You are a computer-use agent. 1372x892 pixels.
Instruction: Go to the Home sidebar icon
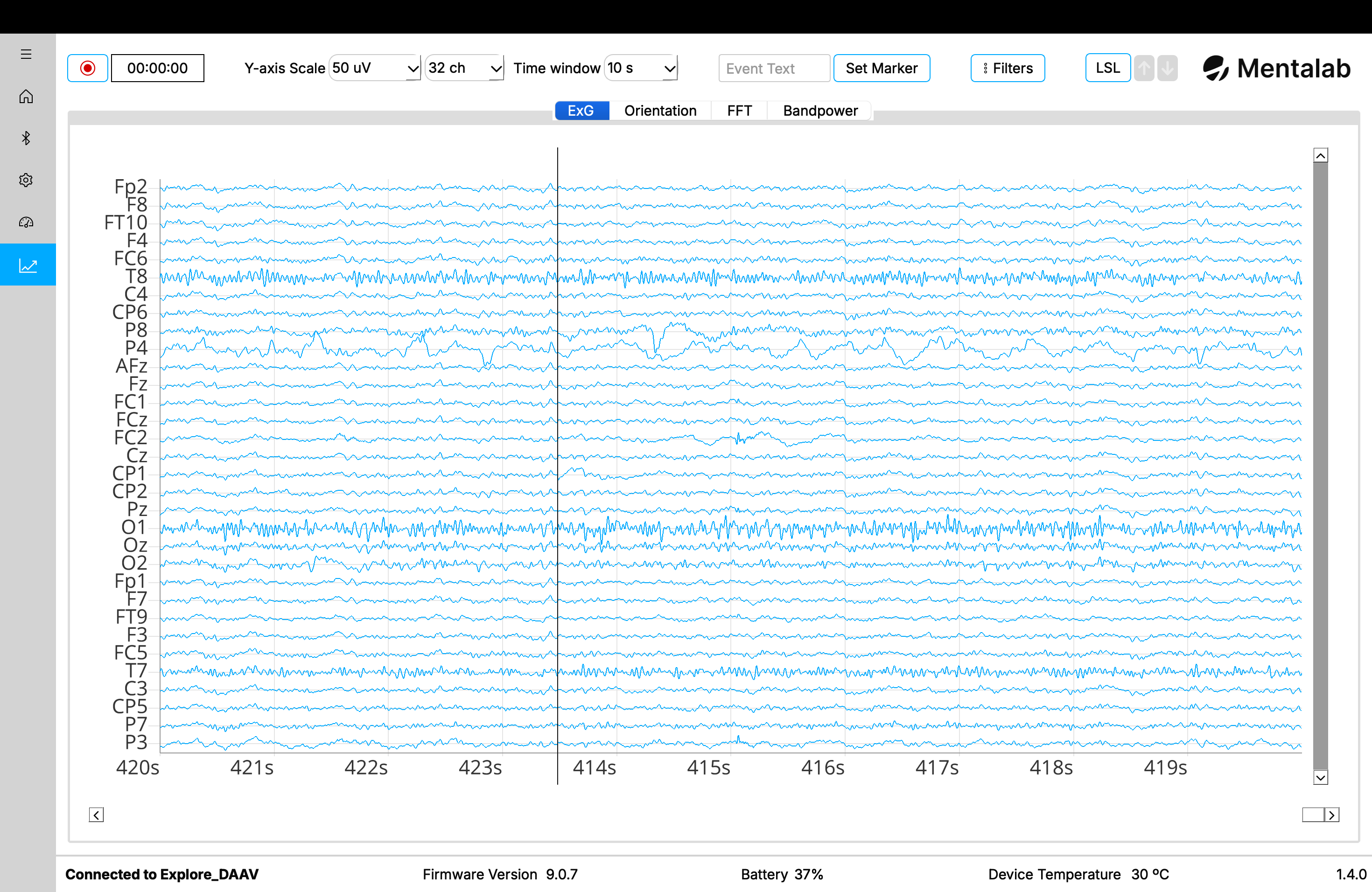pos(26,96)
